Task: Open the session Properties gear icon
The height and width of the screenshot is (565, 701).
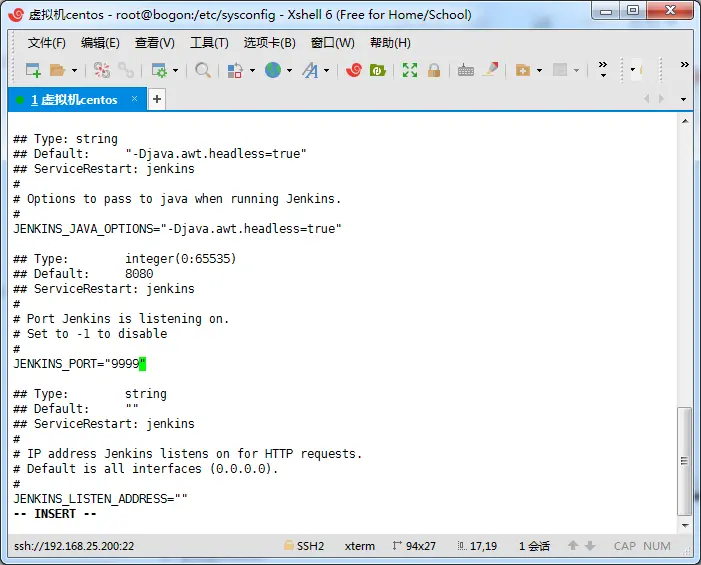Action: point(159,70)
